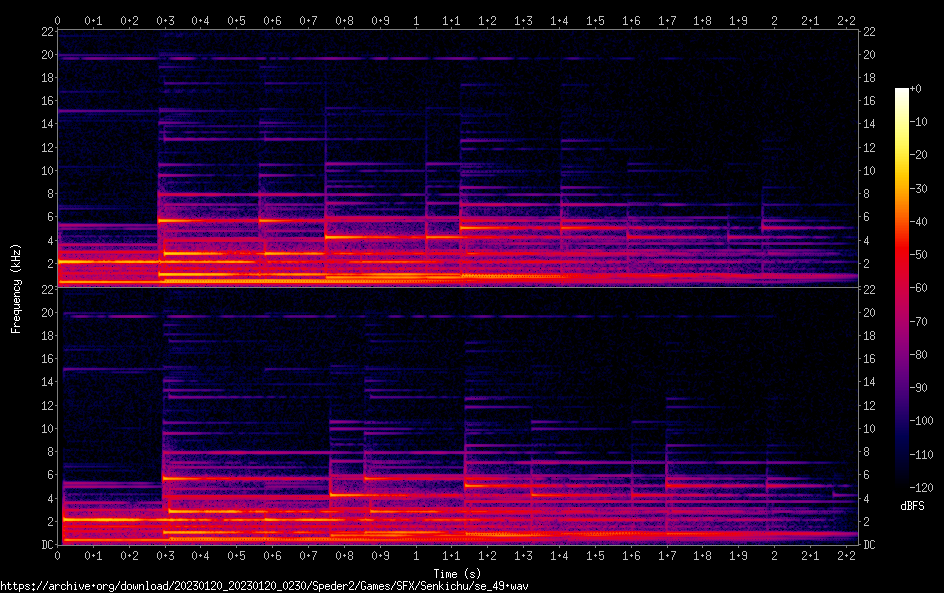Click the 1.7 tick on the bottom time axis

(x=666, y=555)
